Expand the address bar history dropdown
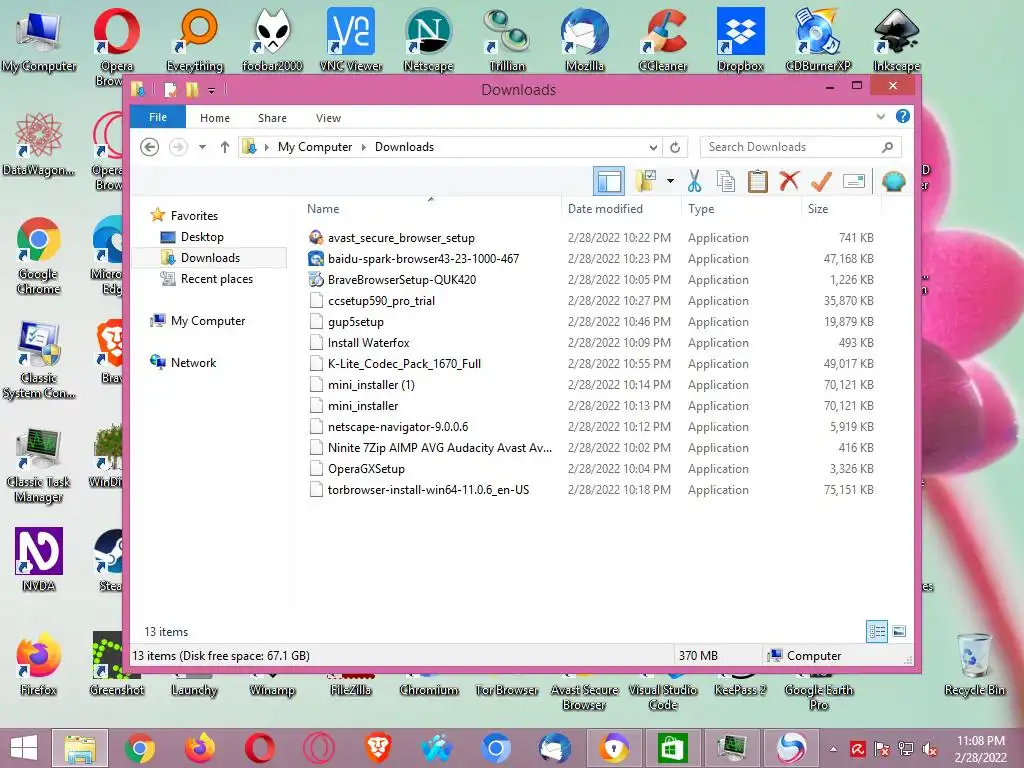1024x768 pixels. click(x=653, y=147)
